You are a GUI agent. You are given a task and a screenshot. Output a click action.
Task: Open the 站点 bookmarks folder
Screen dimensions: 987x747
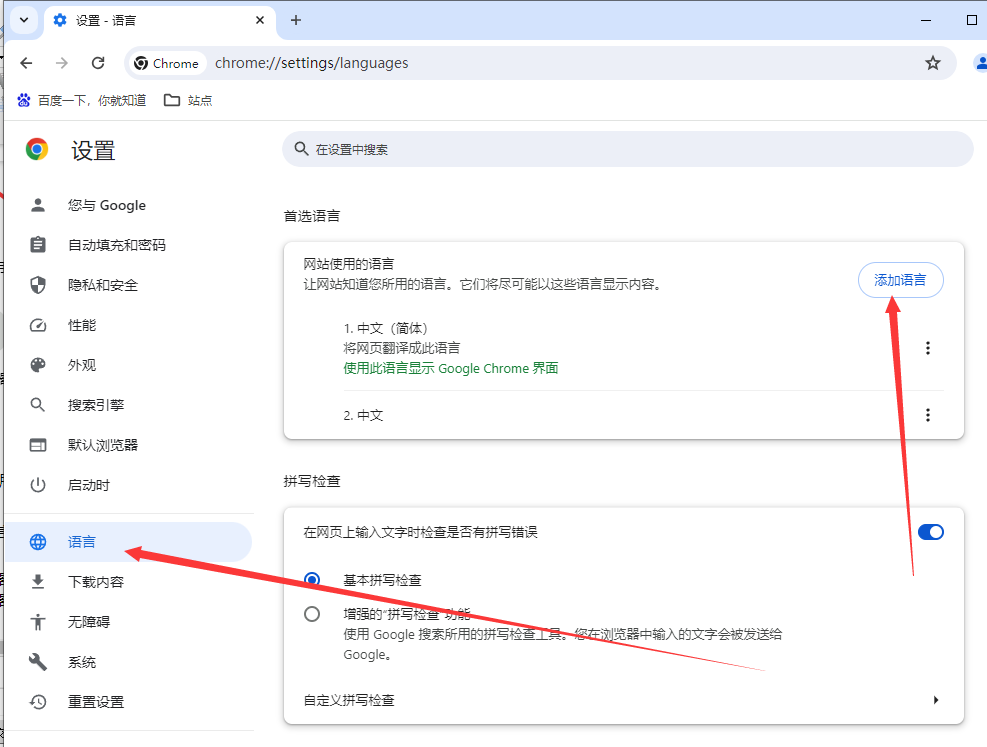[x=188, y=100]
